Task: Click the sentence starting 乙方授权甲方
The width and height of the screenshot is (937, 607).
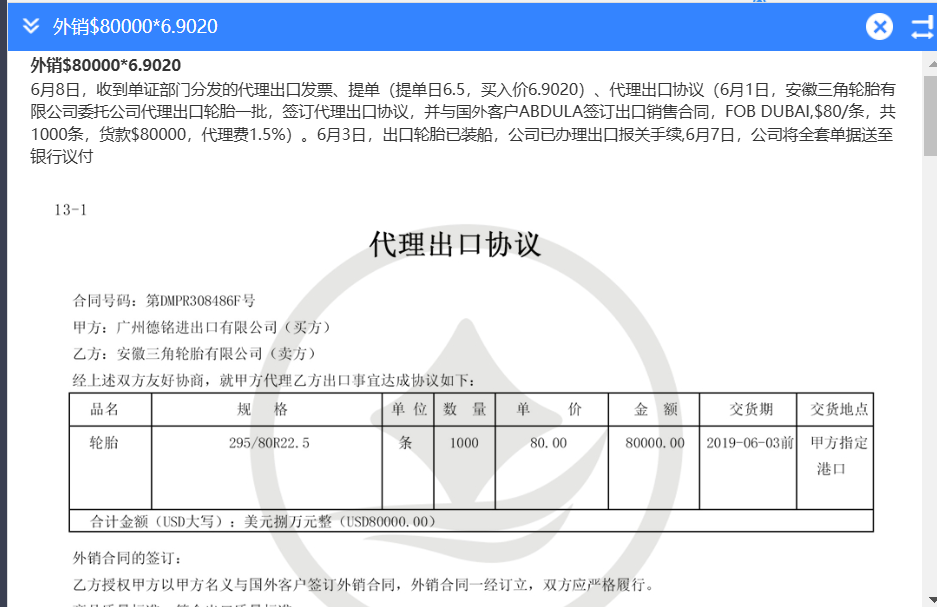Action: pyautogui.click(x=363, y=584)
